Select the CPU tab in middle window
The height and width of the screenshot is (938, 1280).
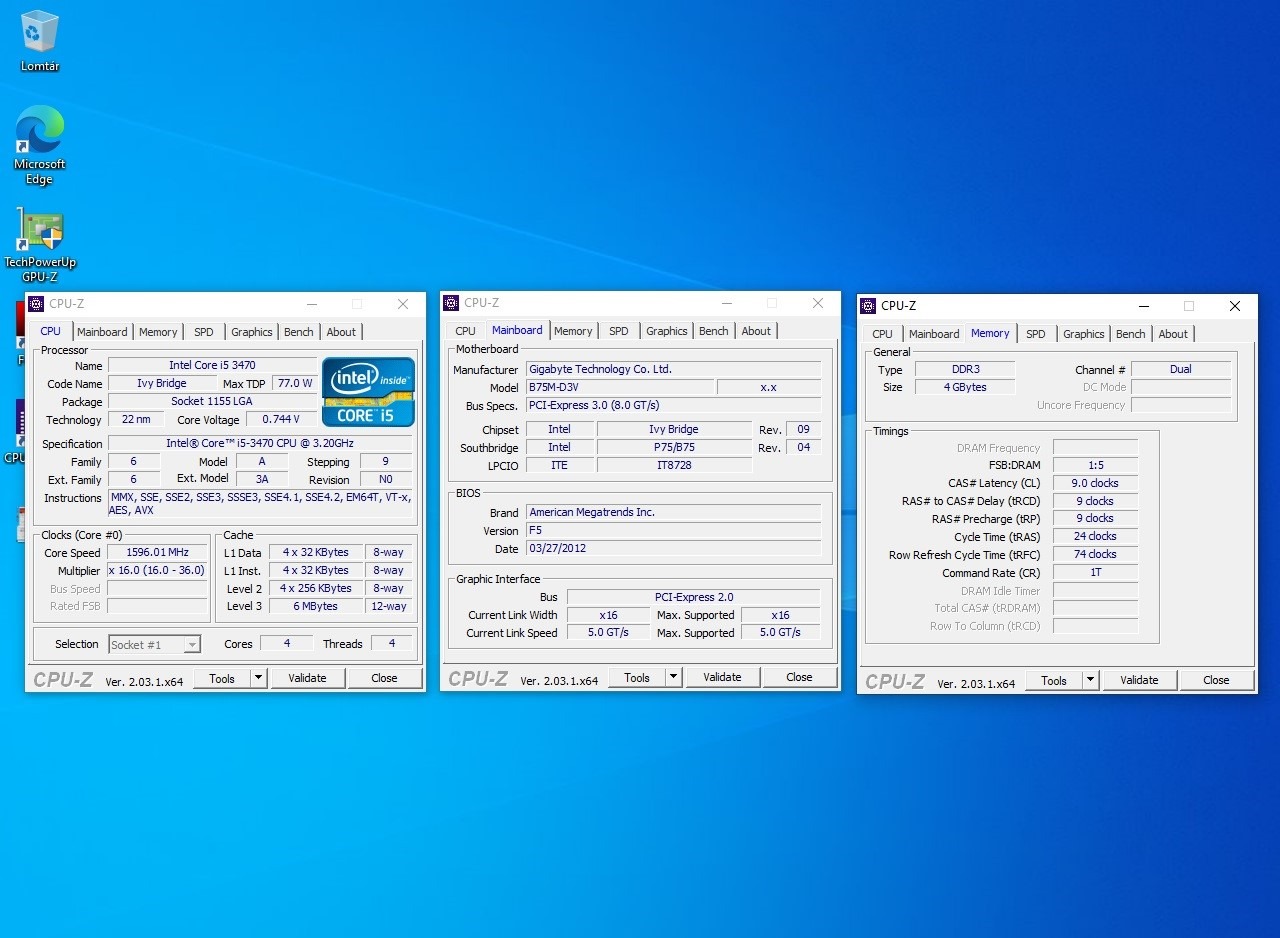pyautogui.click(x=466, y=331)
